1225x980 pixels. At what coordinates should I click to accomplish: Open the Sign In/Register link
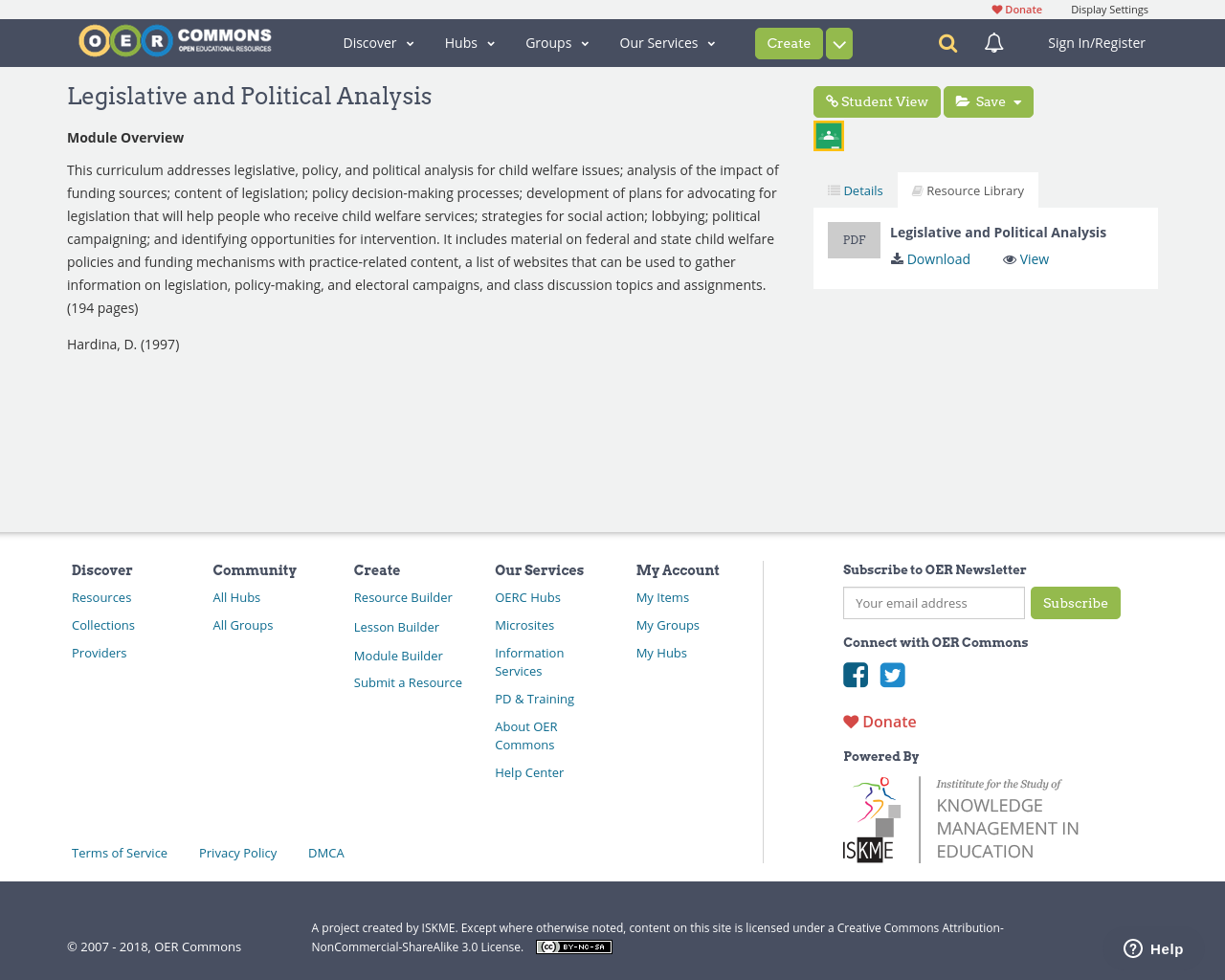[1096, 42]
